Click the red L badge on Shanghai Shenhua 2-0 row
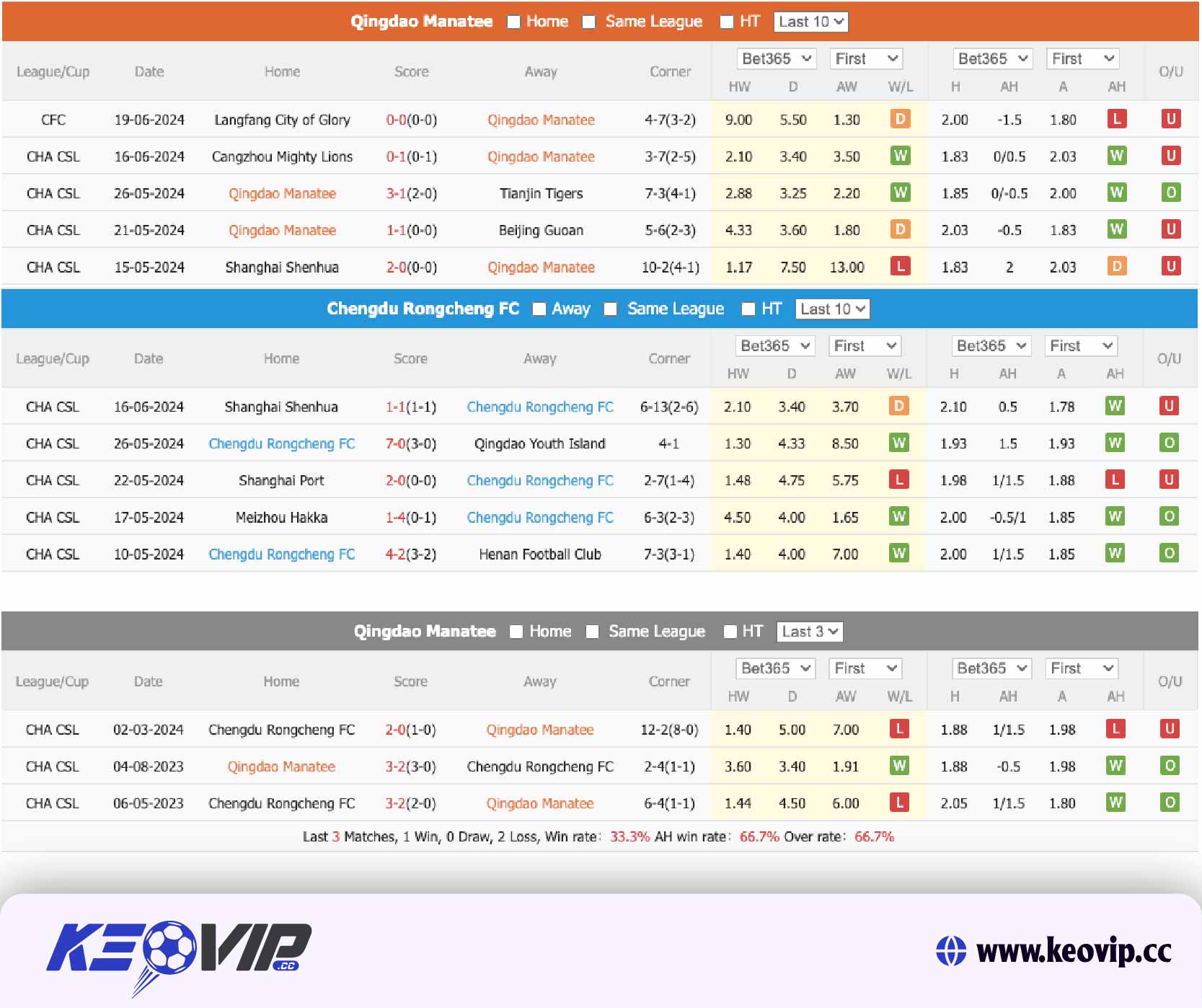This screenshot has height=1008, width=1202. pyautogui.click(x=900, y=267)
